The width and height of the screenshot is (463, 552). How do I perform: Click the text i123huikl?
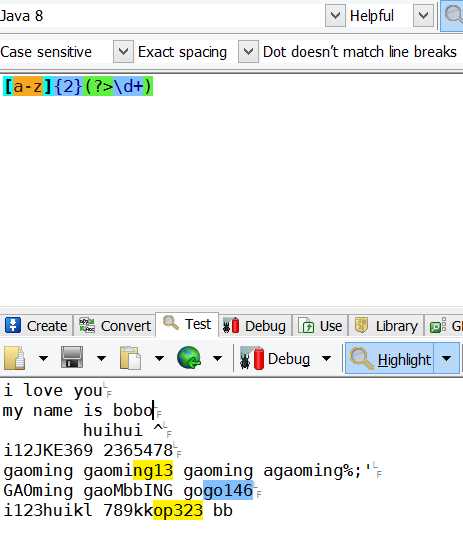point(48,510)
